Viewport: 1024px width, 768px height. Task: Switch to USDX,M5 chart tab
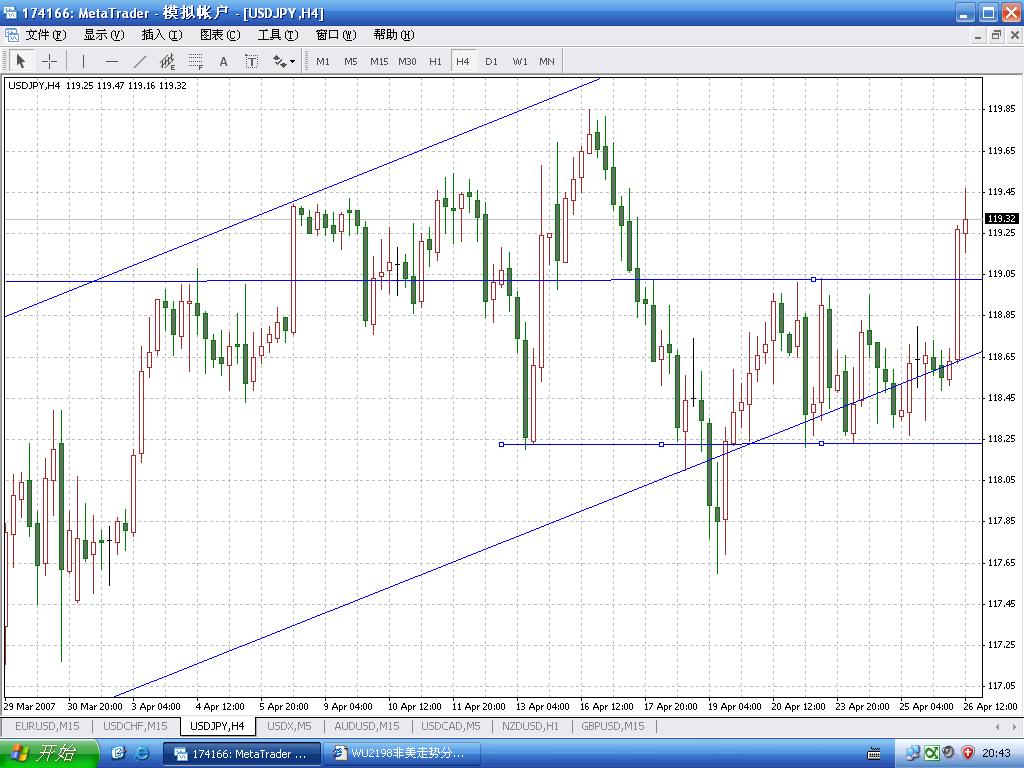pos(289,726)
